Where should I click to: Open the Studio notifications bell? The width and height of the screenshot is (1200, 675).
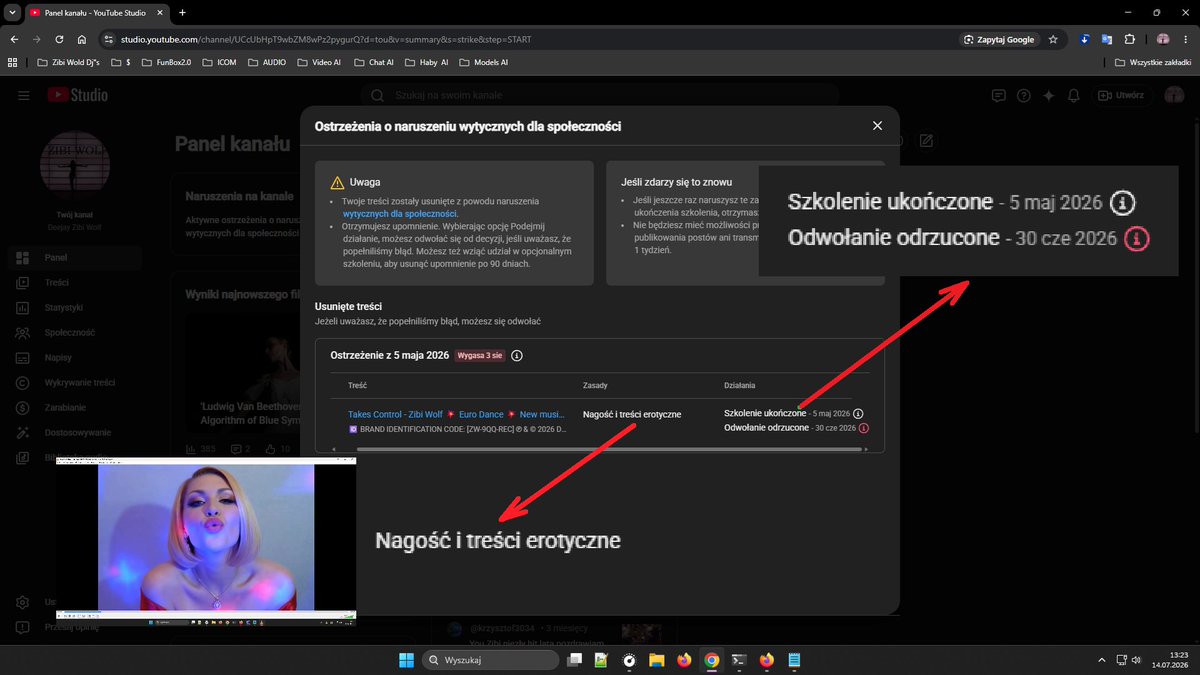1074,95
